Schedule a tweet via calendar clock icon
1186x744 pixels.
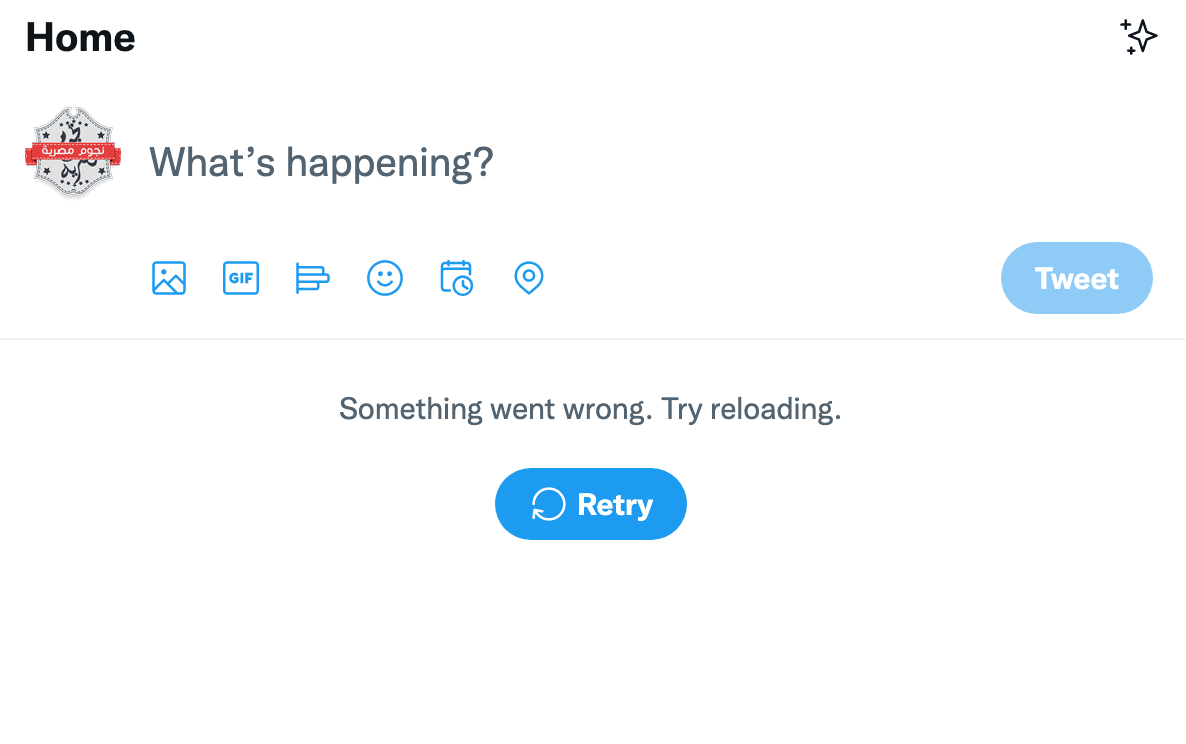point(457,278)
